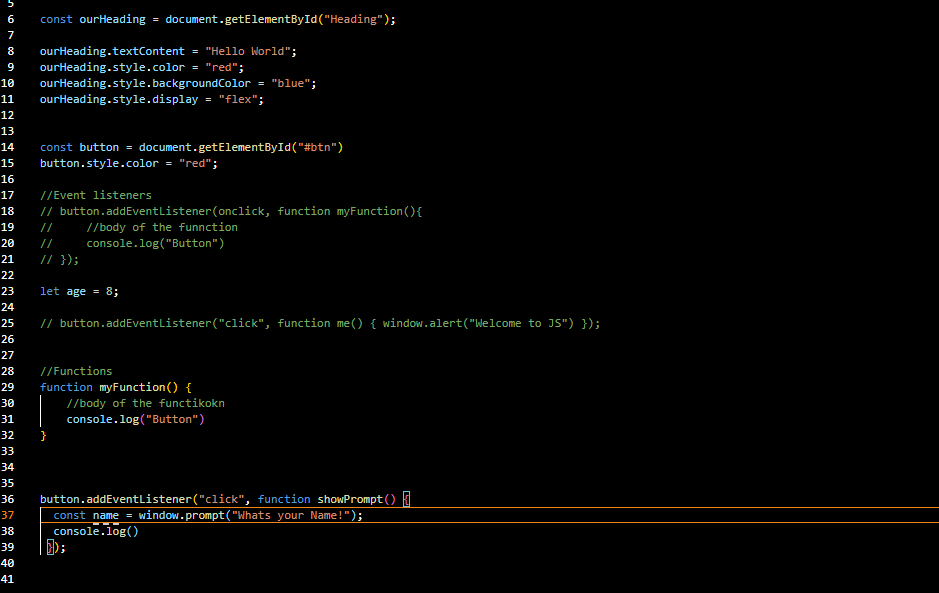Click "showPrompt" function name
The height and width of the screenshot is (593, 939).
click(350, 500)
